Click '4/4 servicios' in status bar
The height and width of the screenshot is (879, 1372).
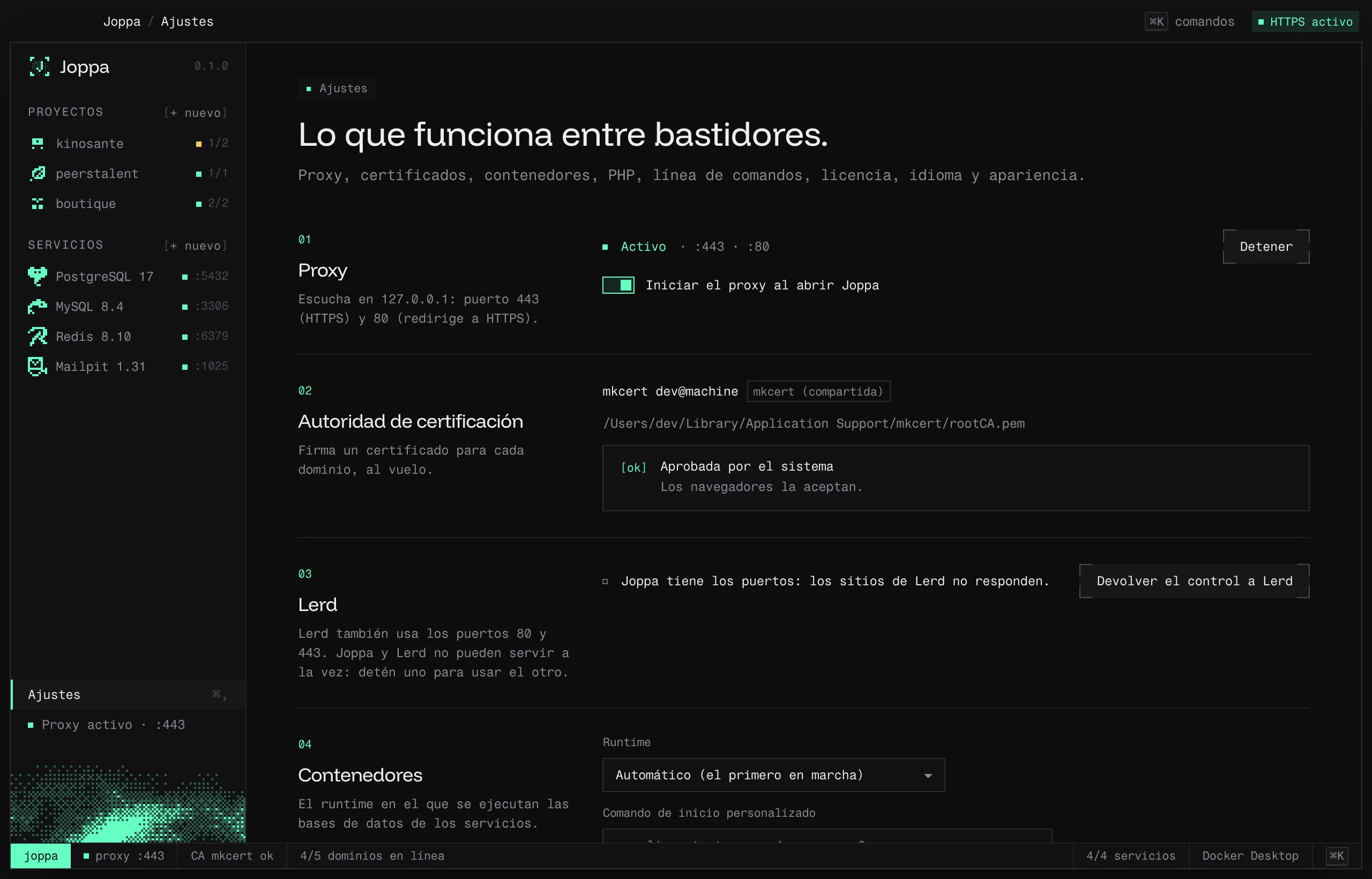1131,855
